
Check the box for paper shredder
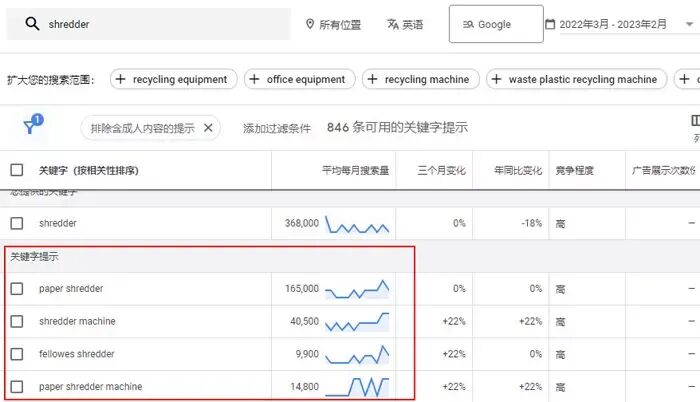16,289
